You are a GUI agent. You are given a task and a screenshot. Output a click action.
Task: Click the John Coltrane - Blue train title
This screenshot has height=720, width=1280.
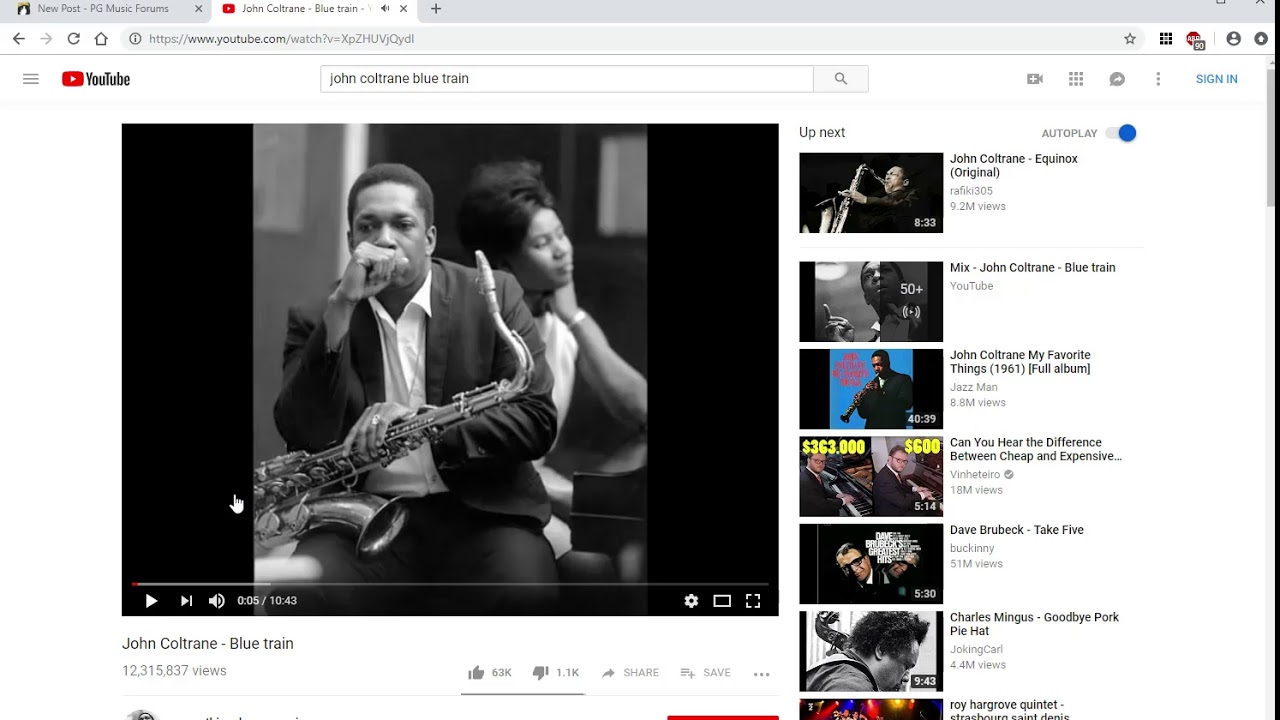click(208, 644)
